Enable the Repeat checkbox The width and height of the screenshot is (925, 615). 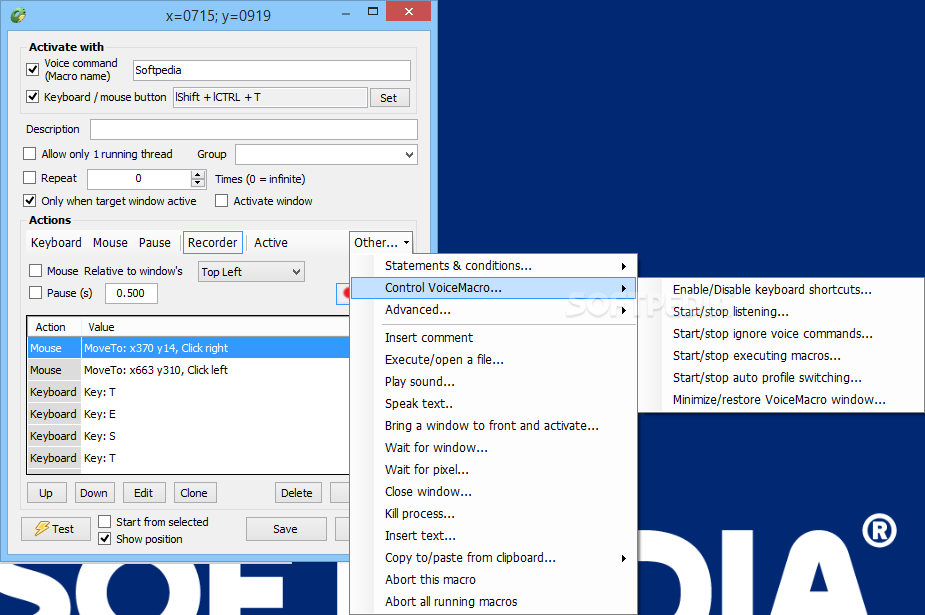[29, 177]
